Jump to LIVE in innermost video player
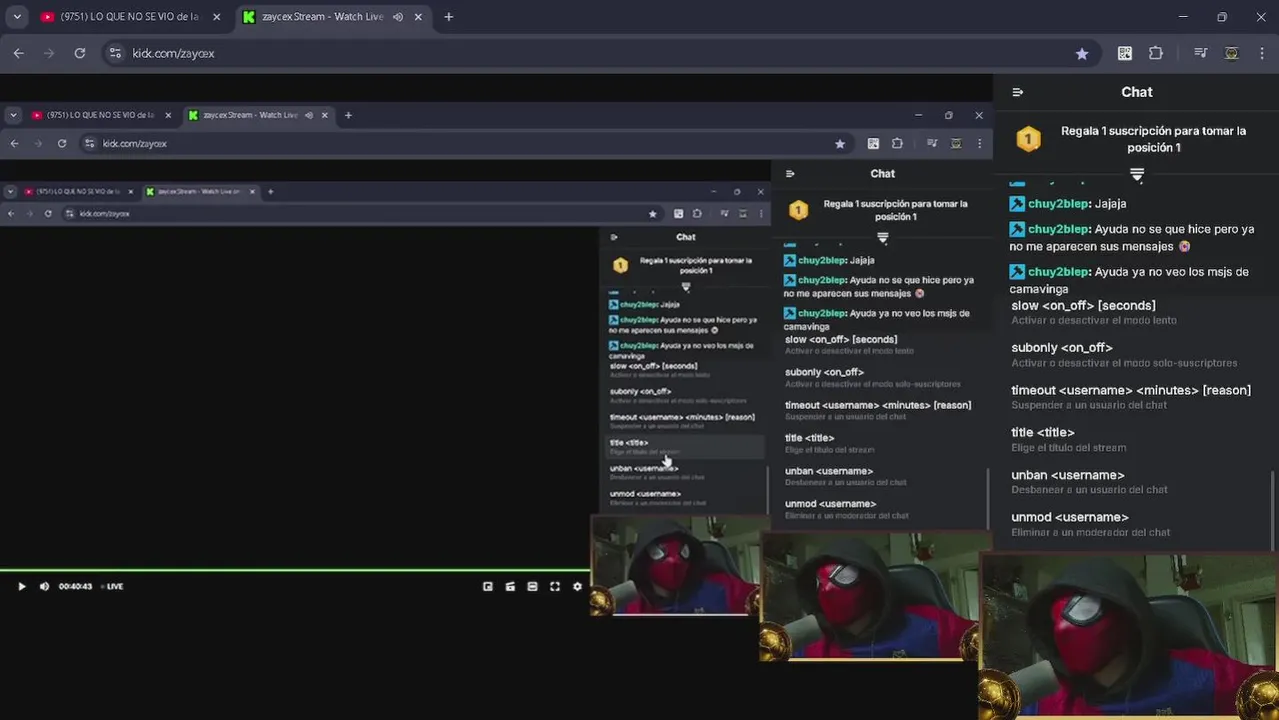The height and width of the screenshot is (720, 1279). click(x=112, y=586)
